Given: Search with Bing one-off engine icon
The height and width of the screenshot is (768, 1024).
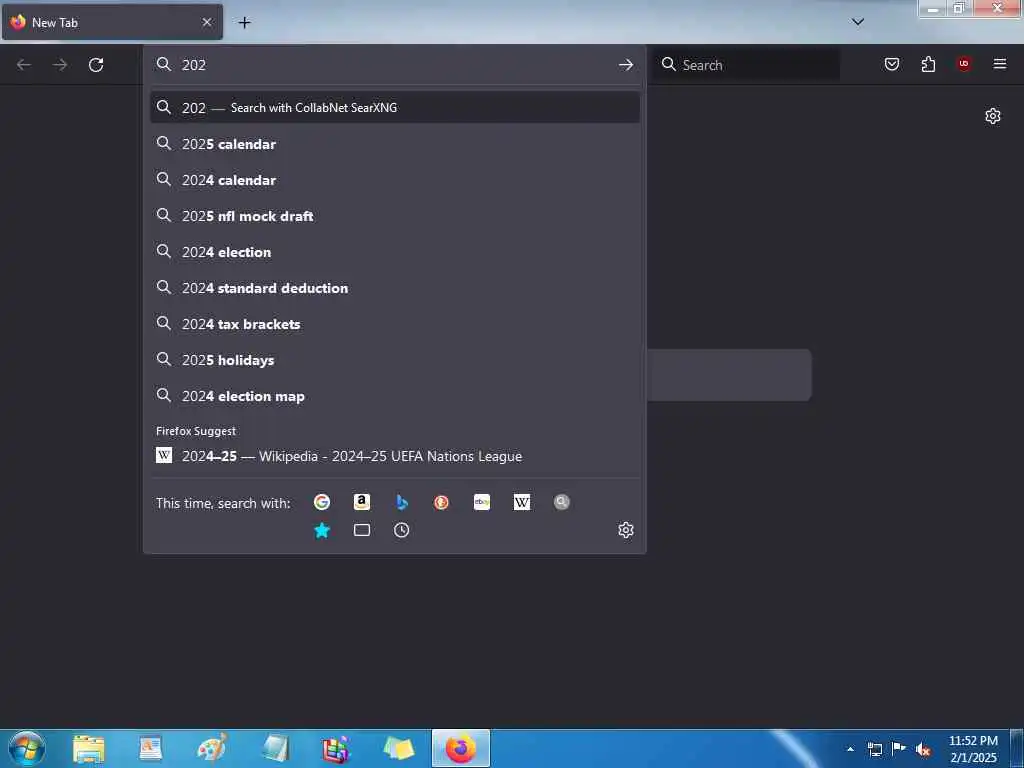Looking at the screenshot, I should click(402, 502).
